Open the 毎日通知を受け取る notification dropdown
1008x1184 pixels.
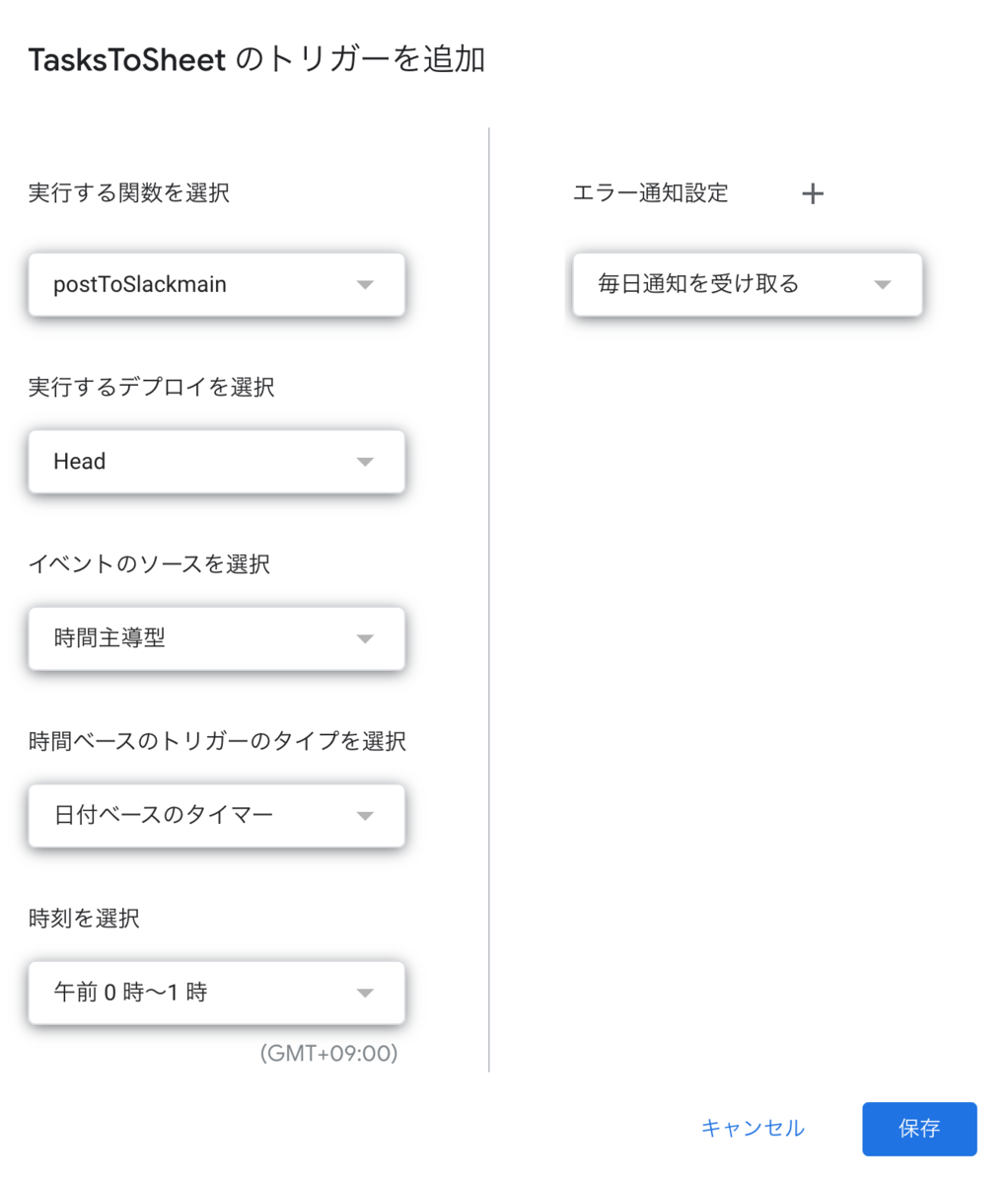click(x=748, y=285)
